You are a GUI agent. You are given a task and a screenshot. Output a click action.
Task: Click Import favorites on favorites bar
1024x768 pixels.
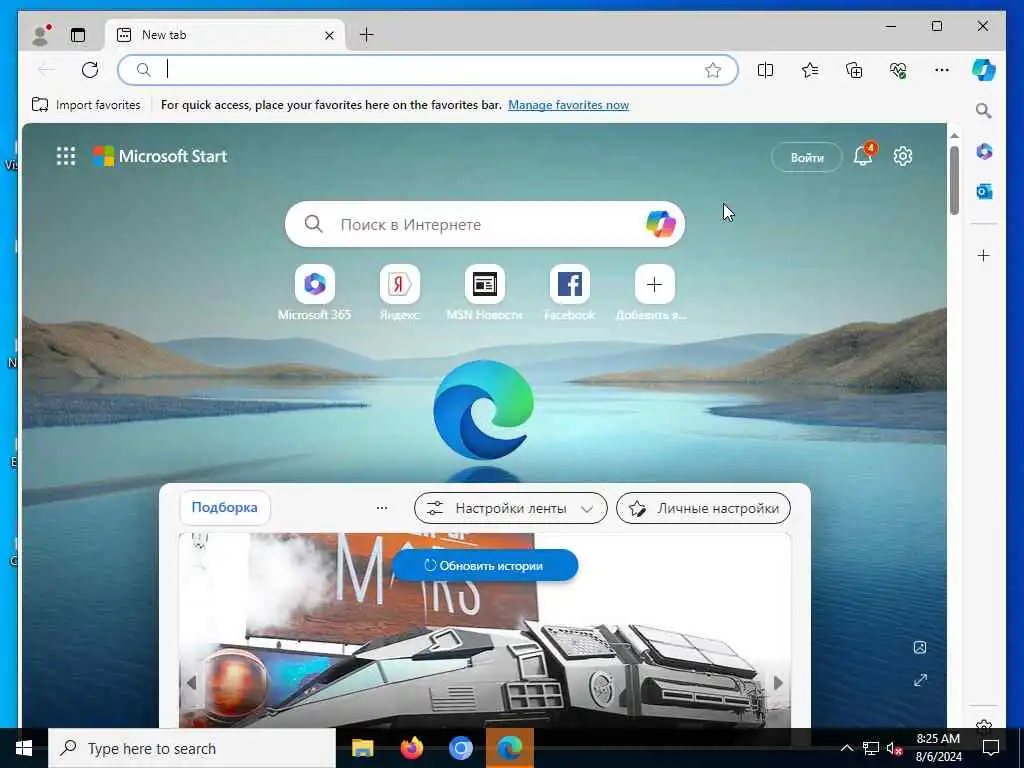pyautogui.click(x=86, y=104)
